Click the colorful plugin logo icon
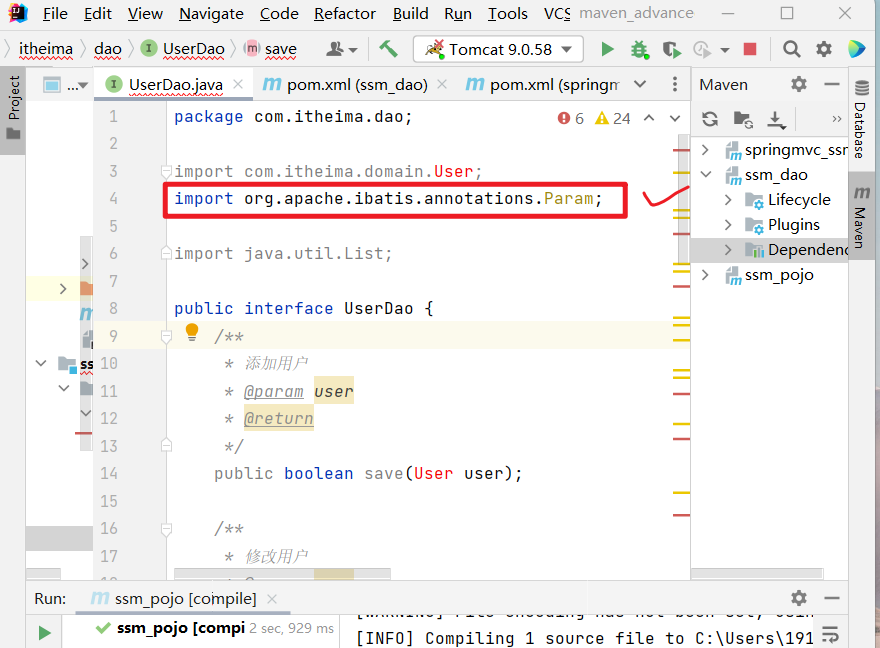 [x=856, y=49]
